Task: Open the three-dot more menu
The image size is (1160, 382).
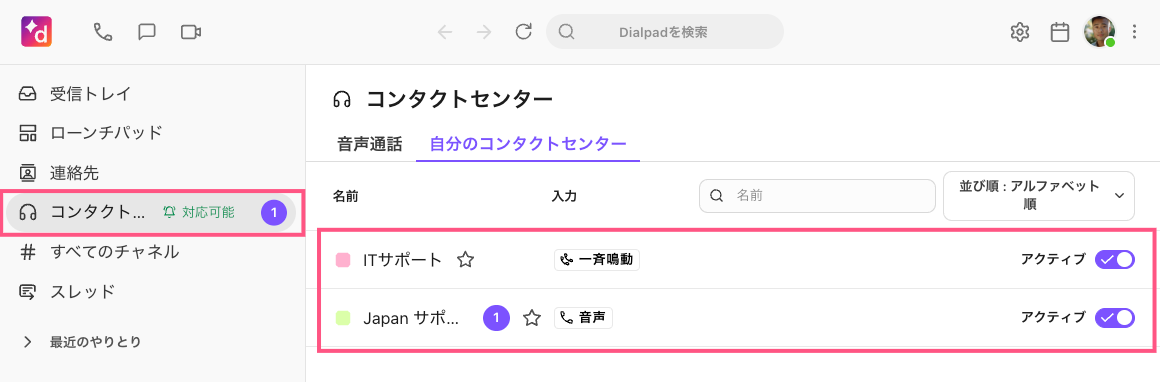Action: 1135,32
